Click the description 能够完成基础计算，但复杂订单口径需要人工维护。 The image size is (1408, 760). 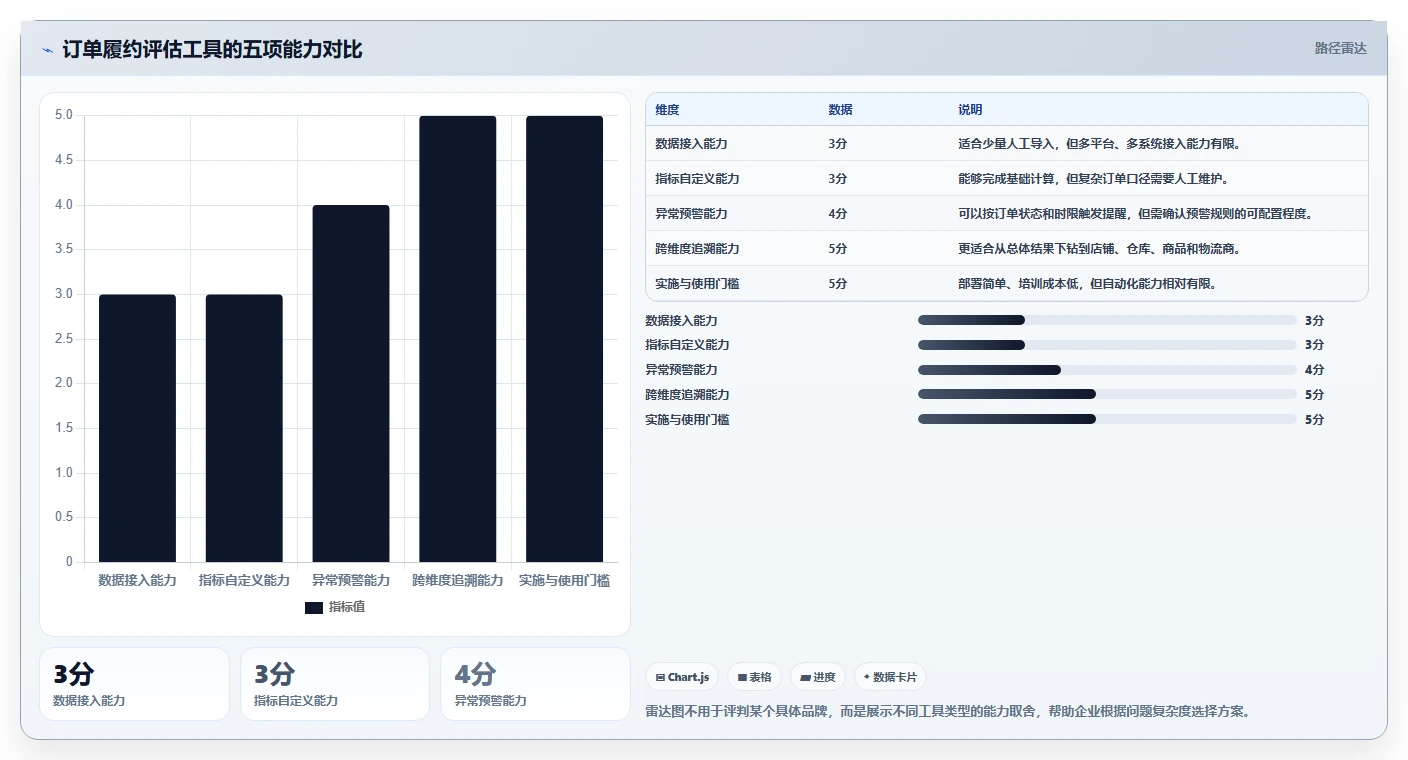tap(1093, 178)
